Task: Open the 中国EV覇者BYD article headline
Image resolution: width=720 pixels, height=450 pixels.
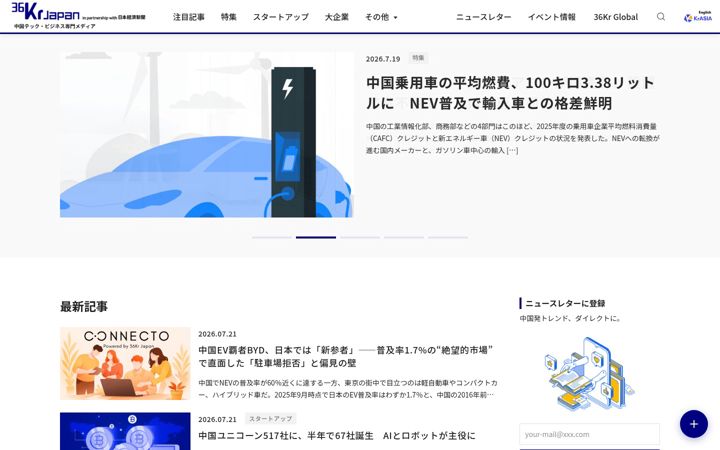Action: [346, 356]
